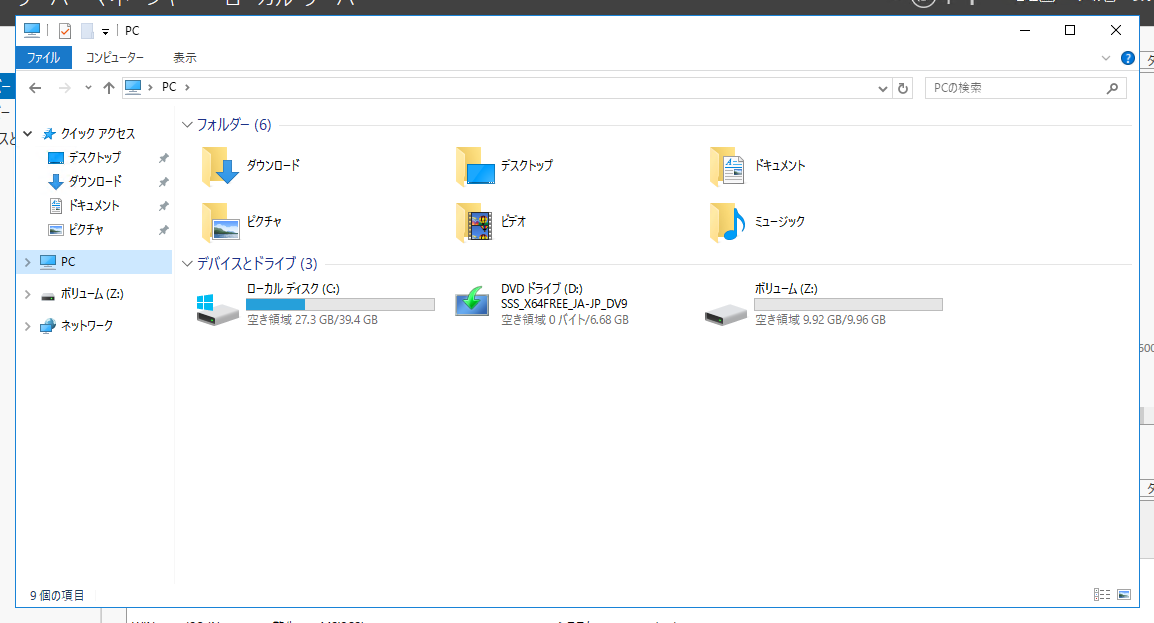This screenshot has height=623, width=1154.
Task: Select the ボリューム (Z:) drive icon in main pane
Action: pyautogui.click(x=726, y=315)
